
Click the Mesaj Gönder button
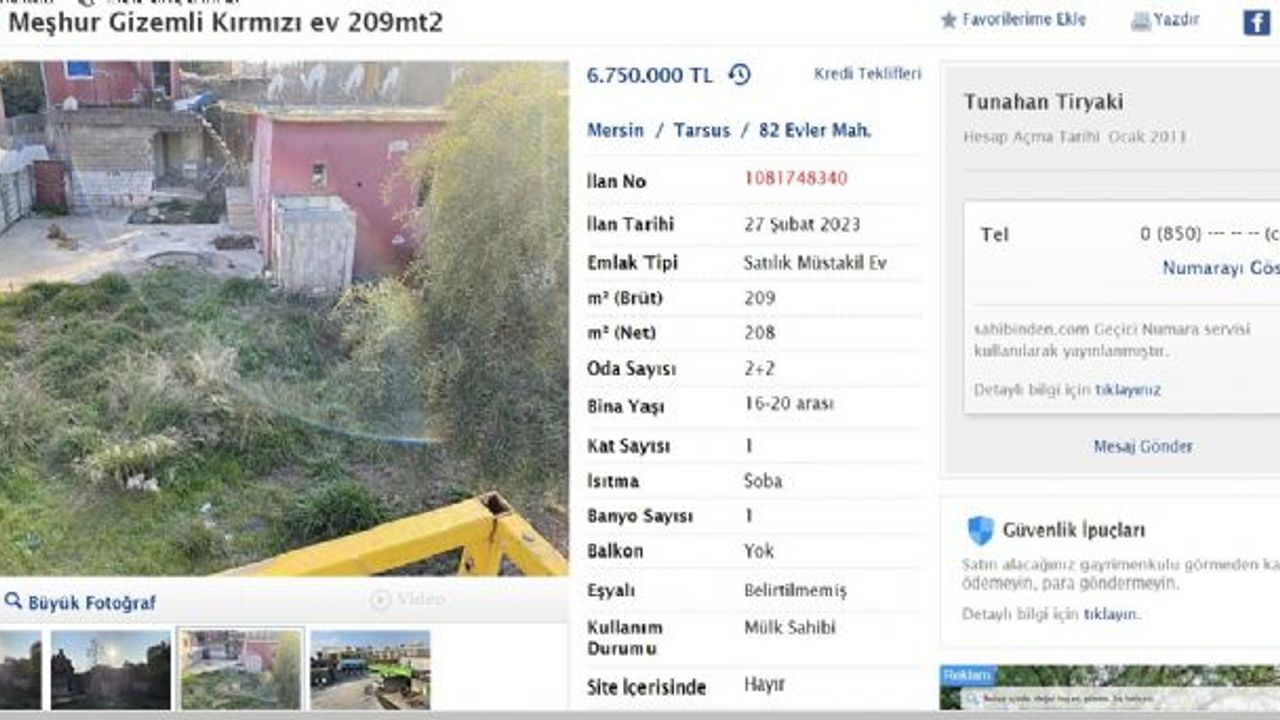(x=1143, y=447)
